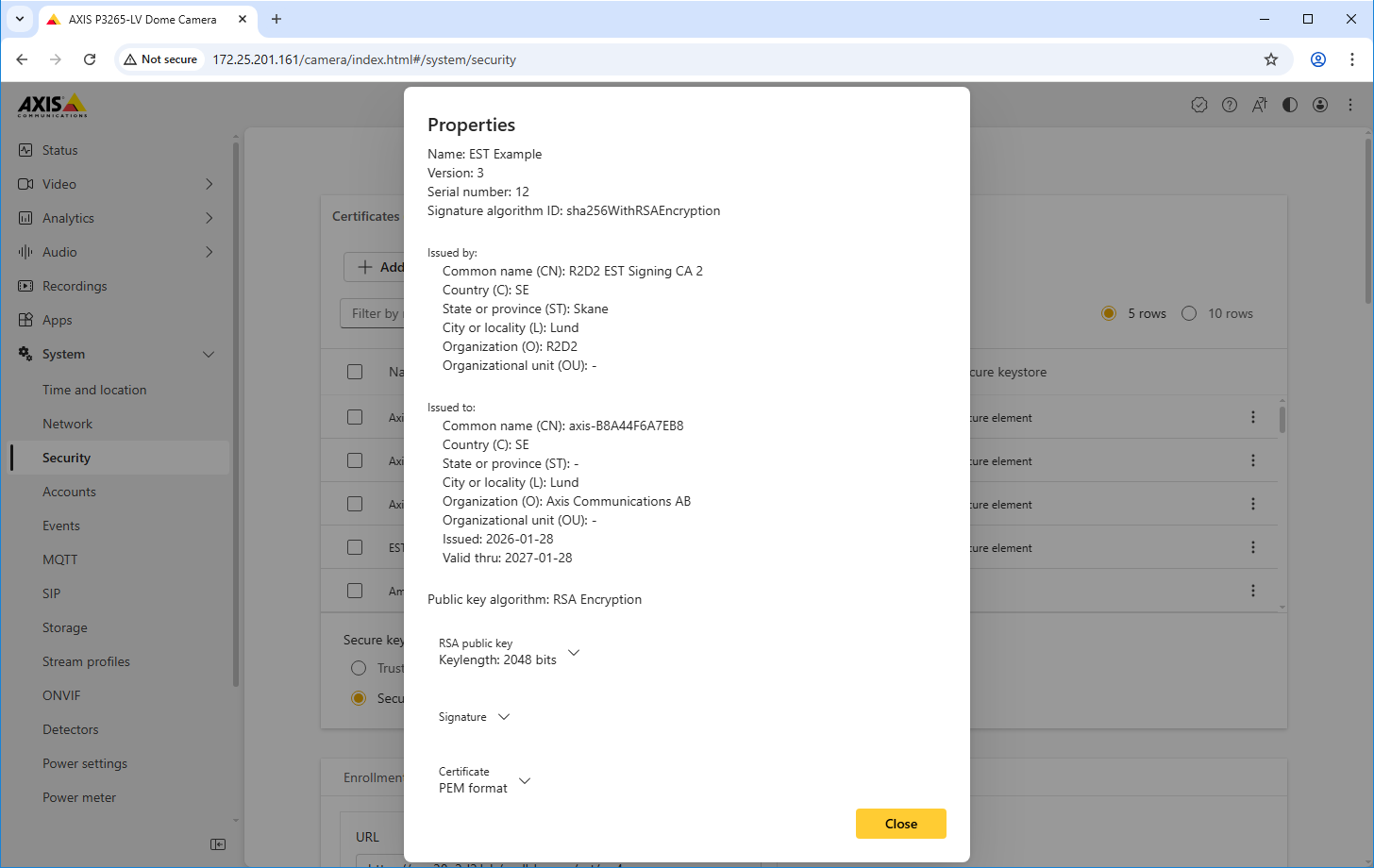Reload the page in the browser
This screenshot has width=1374, height=868.
[x=90, y=59]
